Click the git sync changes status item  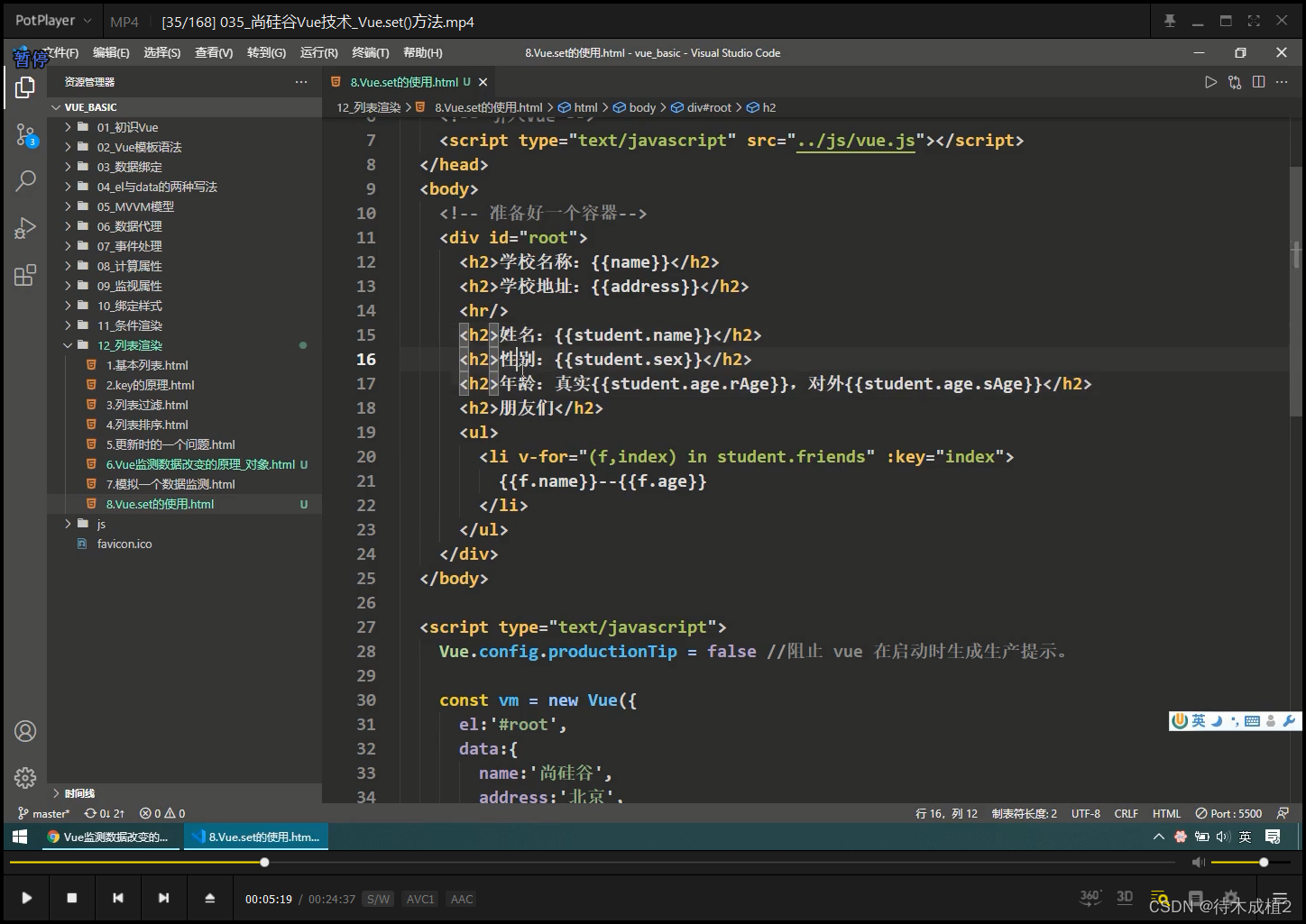tap(105, 813)
